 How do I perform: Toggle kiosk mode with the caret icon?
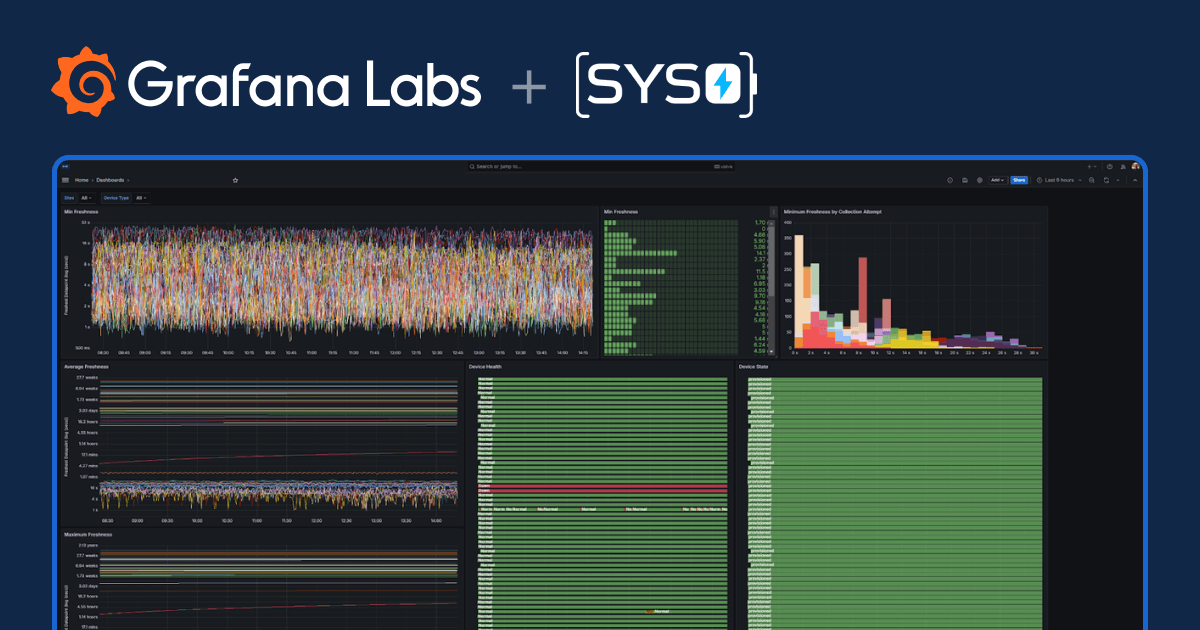click(x=1136, y=180)
